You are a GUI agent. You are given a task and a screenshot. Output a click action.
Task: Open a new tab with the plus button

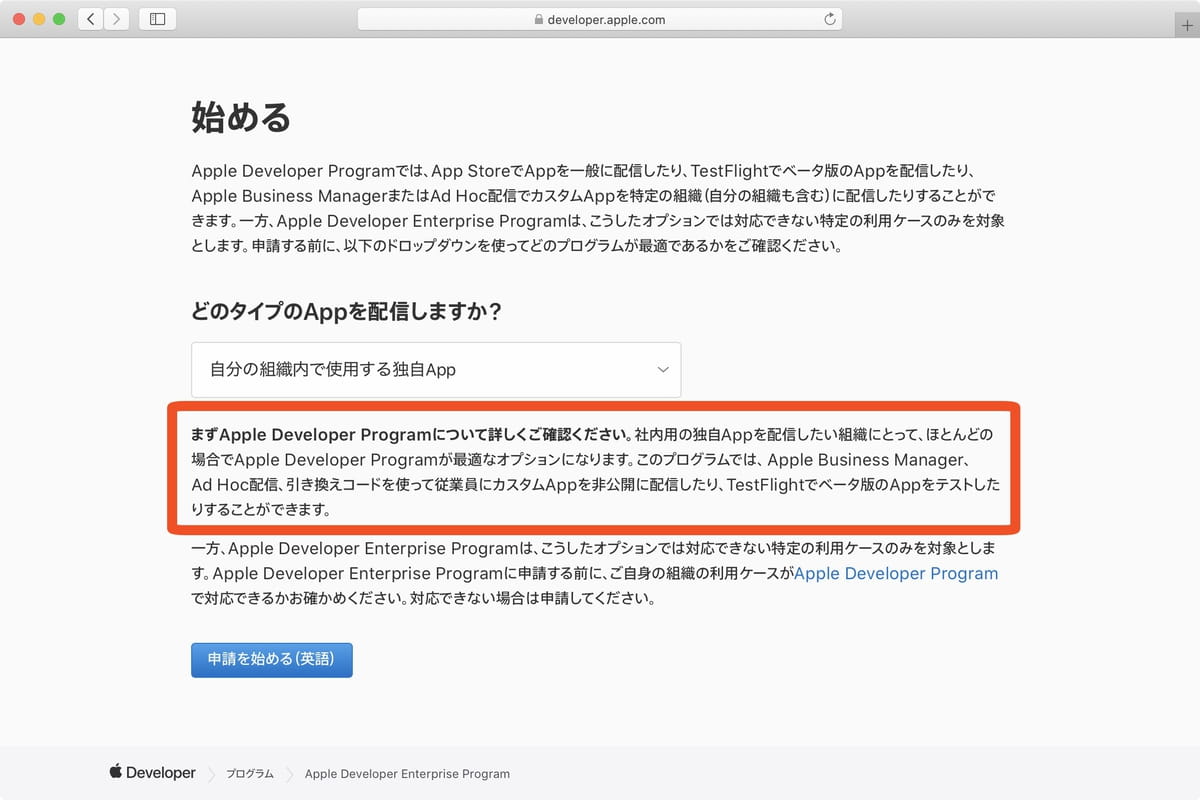[1187, 27]
